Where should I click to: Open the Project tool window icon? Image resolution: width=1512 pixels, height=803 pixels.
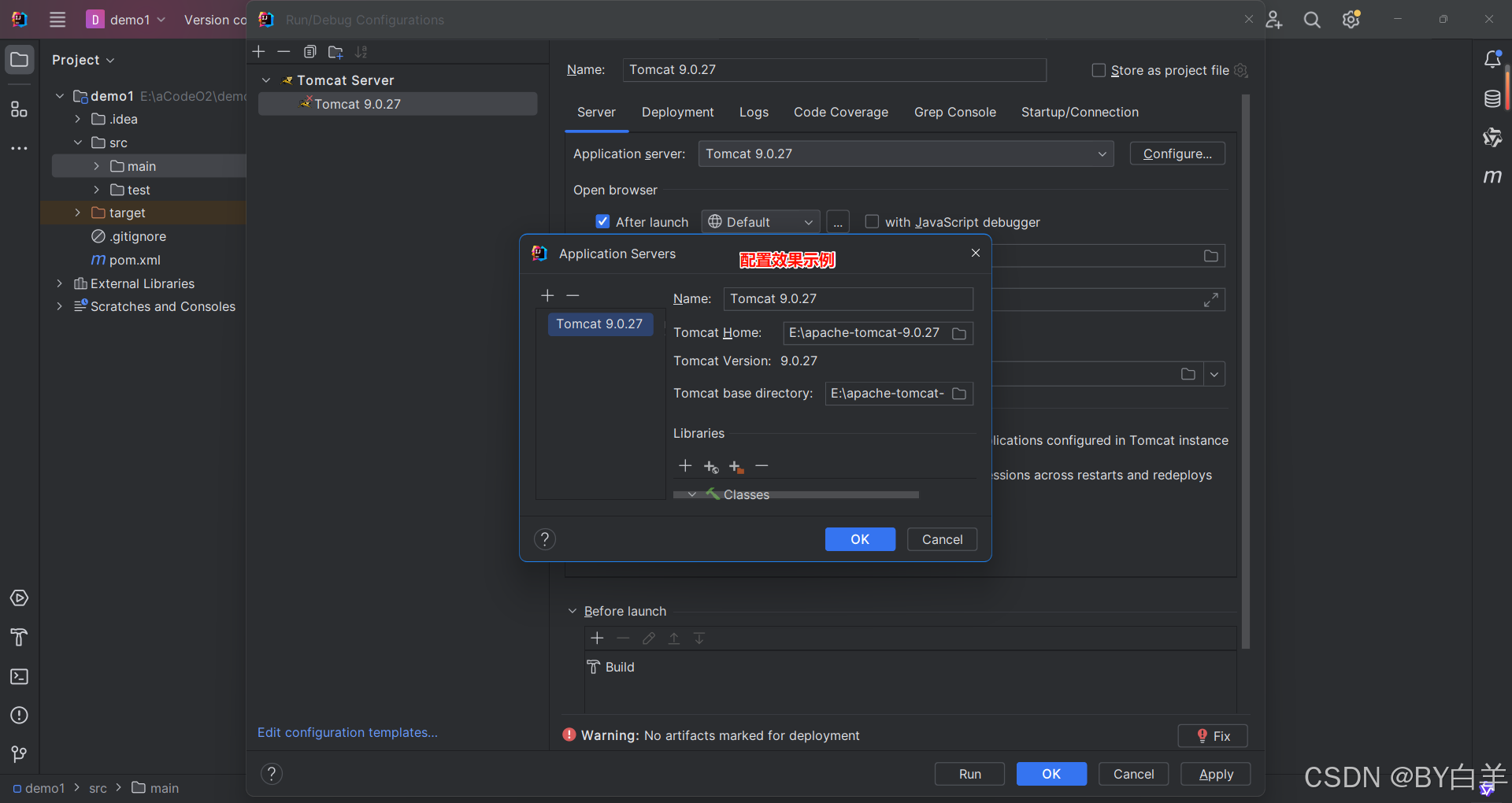19,60
